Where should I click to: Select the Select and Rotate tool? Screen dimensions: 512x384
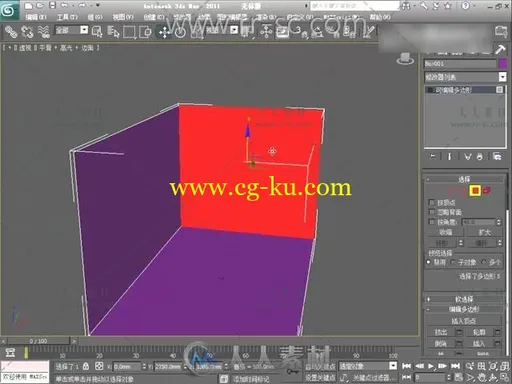(x=180, y=32)
